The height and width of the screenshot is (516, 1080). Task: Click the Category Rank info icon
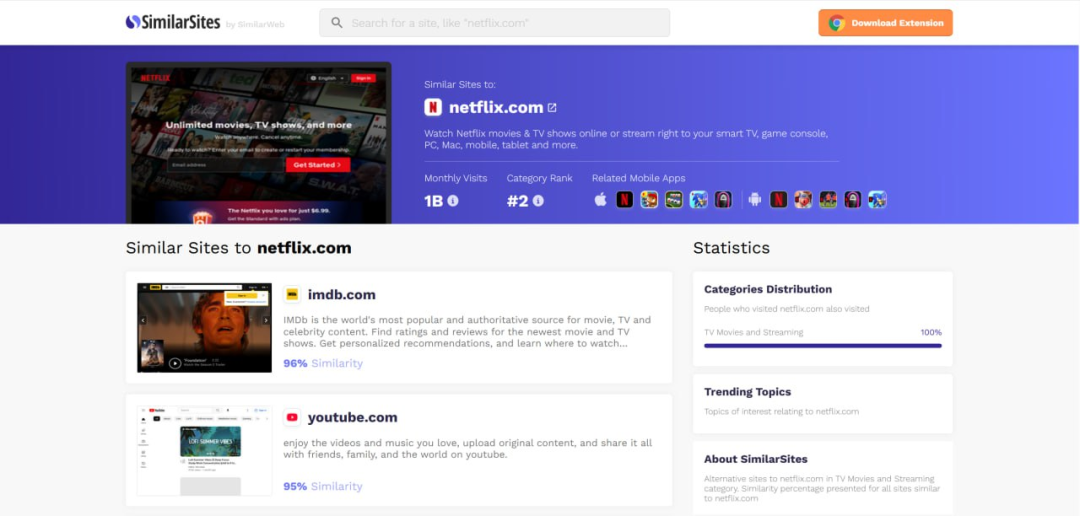click(538, 200)
